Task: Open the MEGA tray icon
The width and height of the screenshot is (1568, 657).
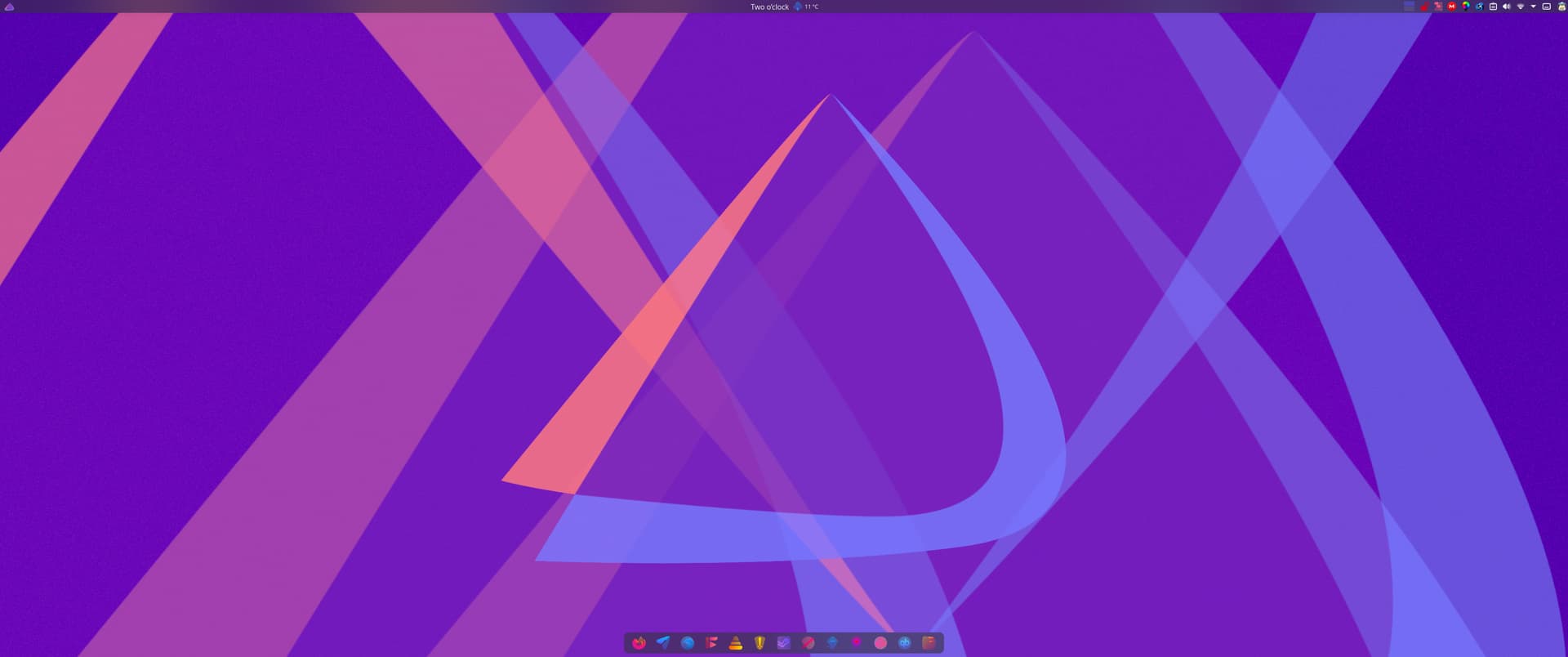Action: coord(1452,7)
